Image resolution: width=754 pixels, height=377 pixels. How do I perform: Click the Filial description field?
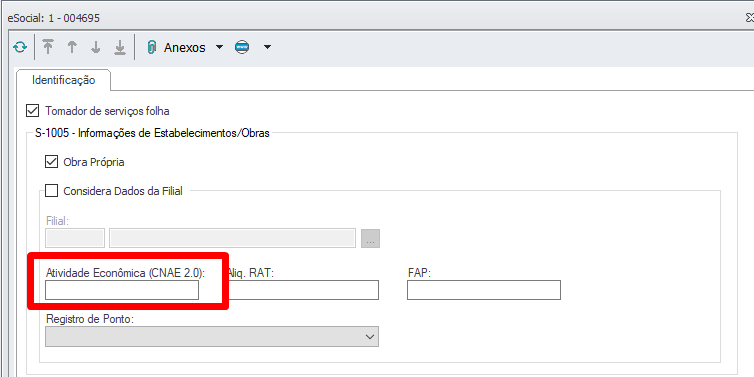point(233,238)
